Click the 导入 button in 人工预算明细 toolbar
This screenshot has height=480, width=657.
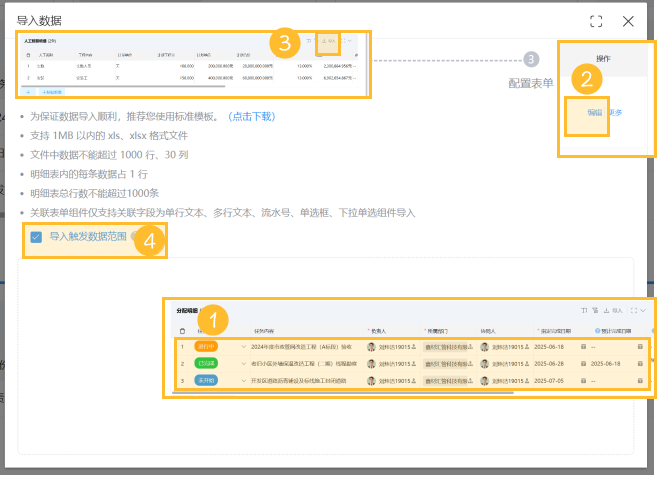[328, 41]
